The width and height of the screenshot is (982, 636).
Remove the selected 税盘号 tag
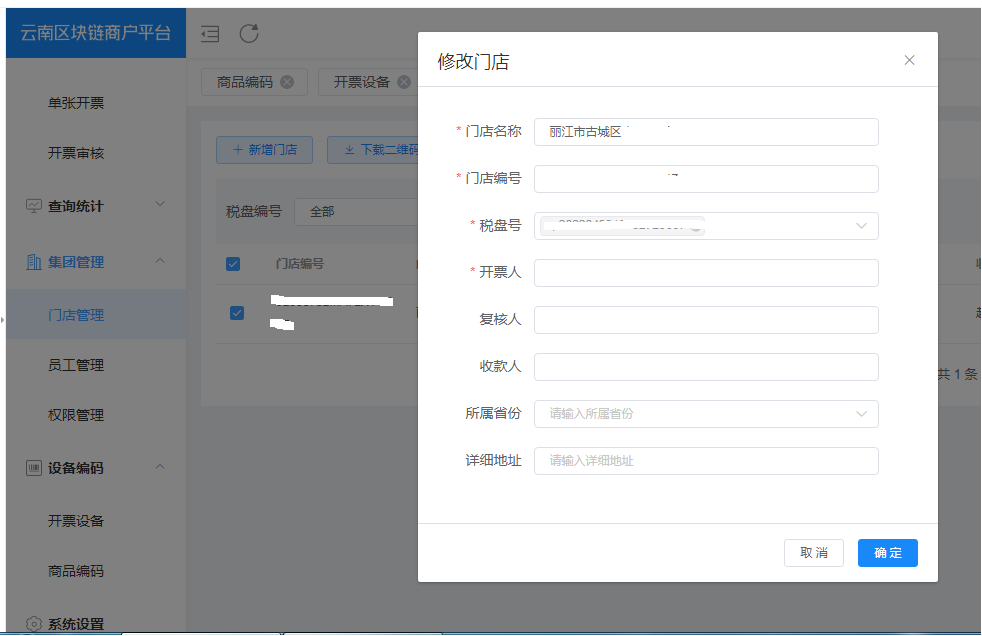(696, 227)
